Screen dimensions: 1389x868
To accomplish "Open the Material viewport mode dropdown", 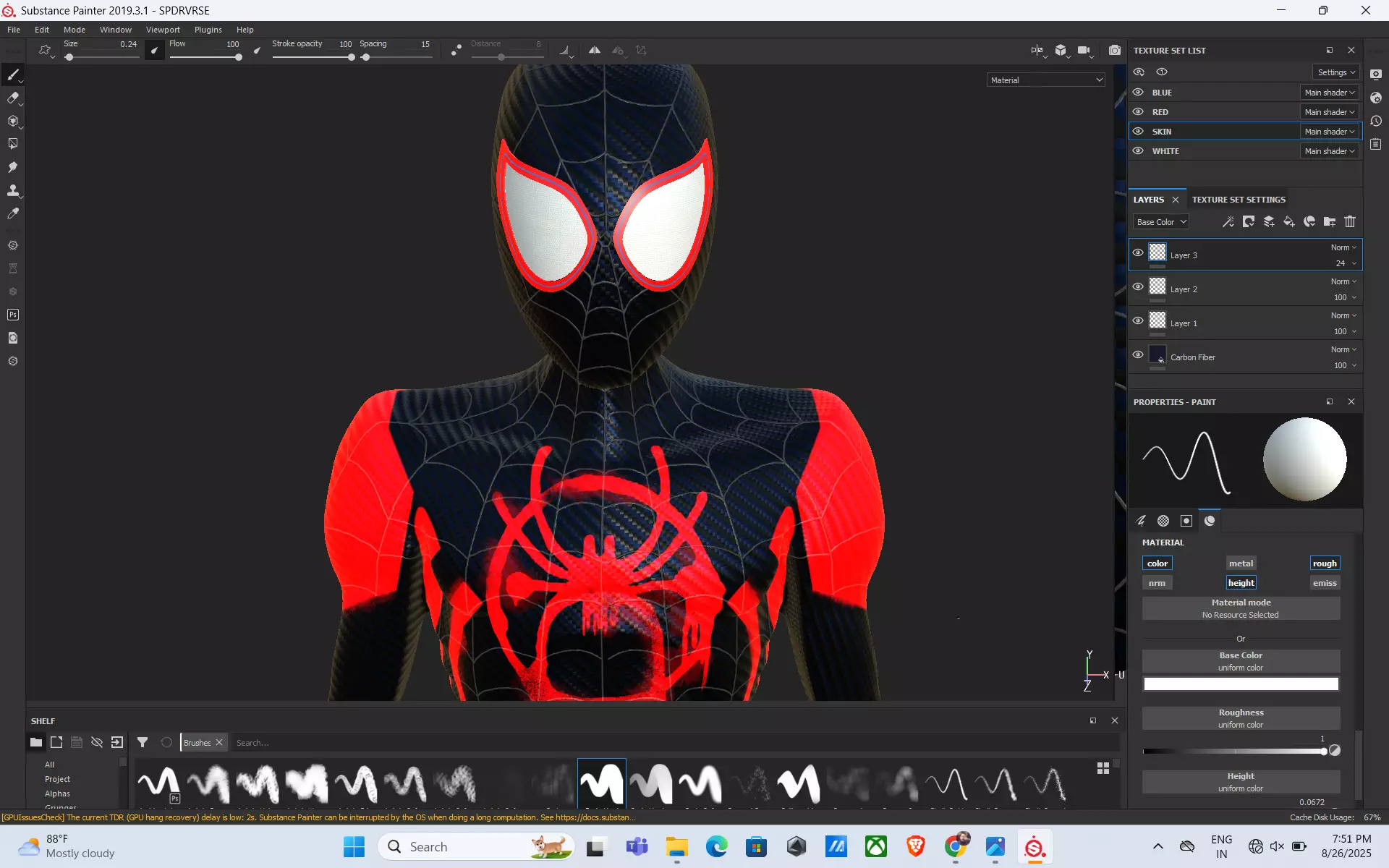I will click(1046, 80).
